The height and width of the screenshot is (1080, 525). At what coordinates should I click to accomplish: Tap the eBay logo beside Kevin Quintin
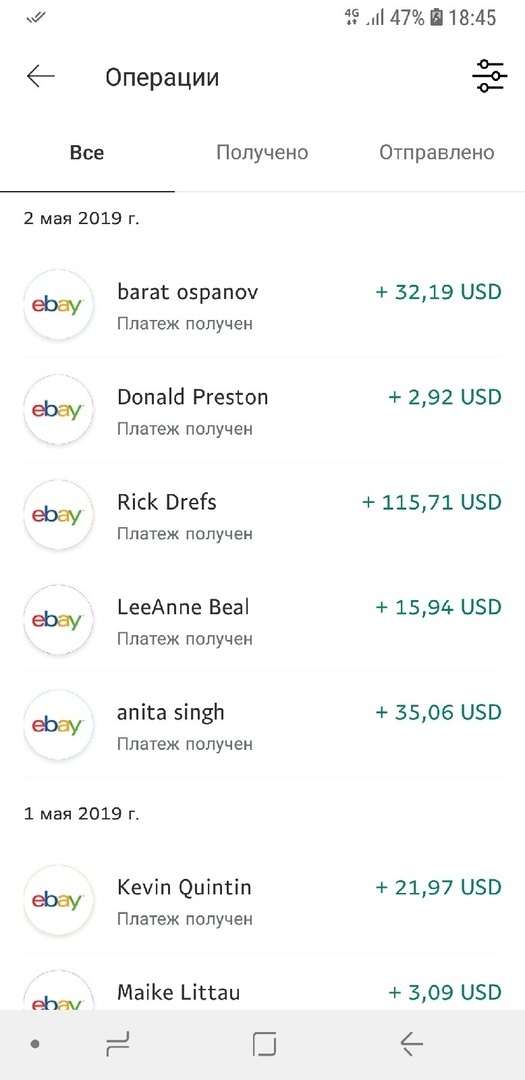click(58, 900)
